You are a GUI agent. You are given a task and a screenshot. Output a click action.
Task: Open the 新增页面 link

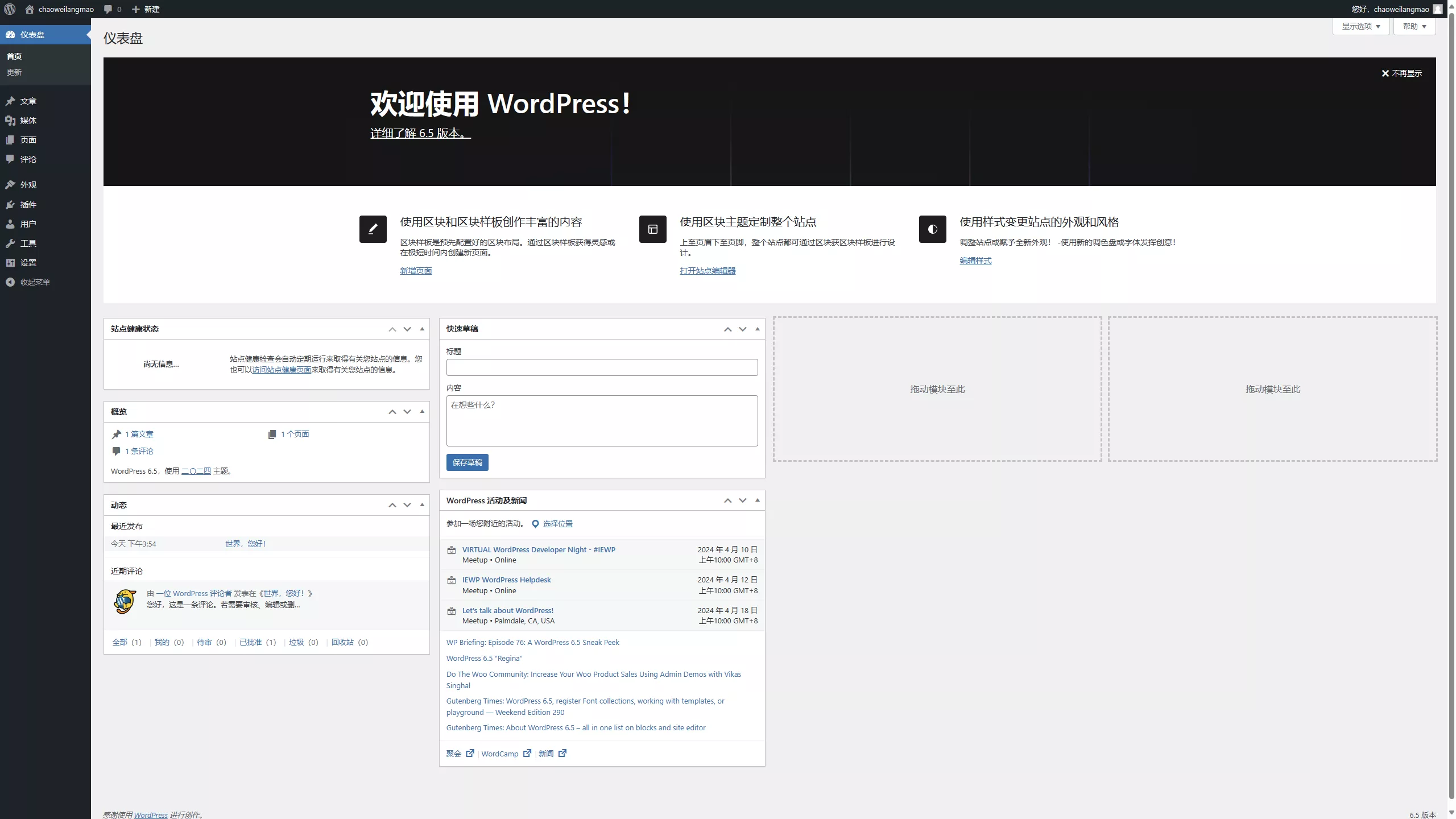[415, 271]
